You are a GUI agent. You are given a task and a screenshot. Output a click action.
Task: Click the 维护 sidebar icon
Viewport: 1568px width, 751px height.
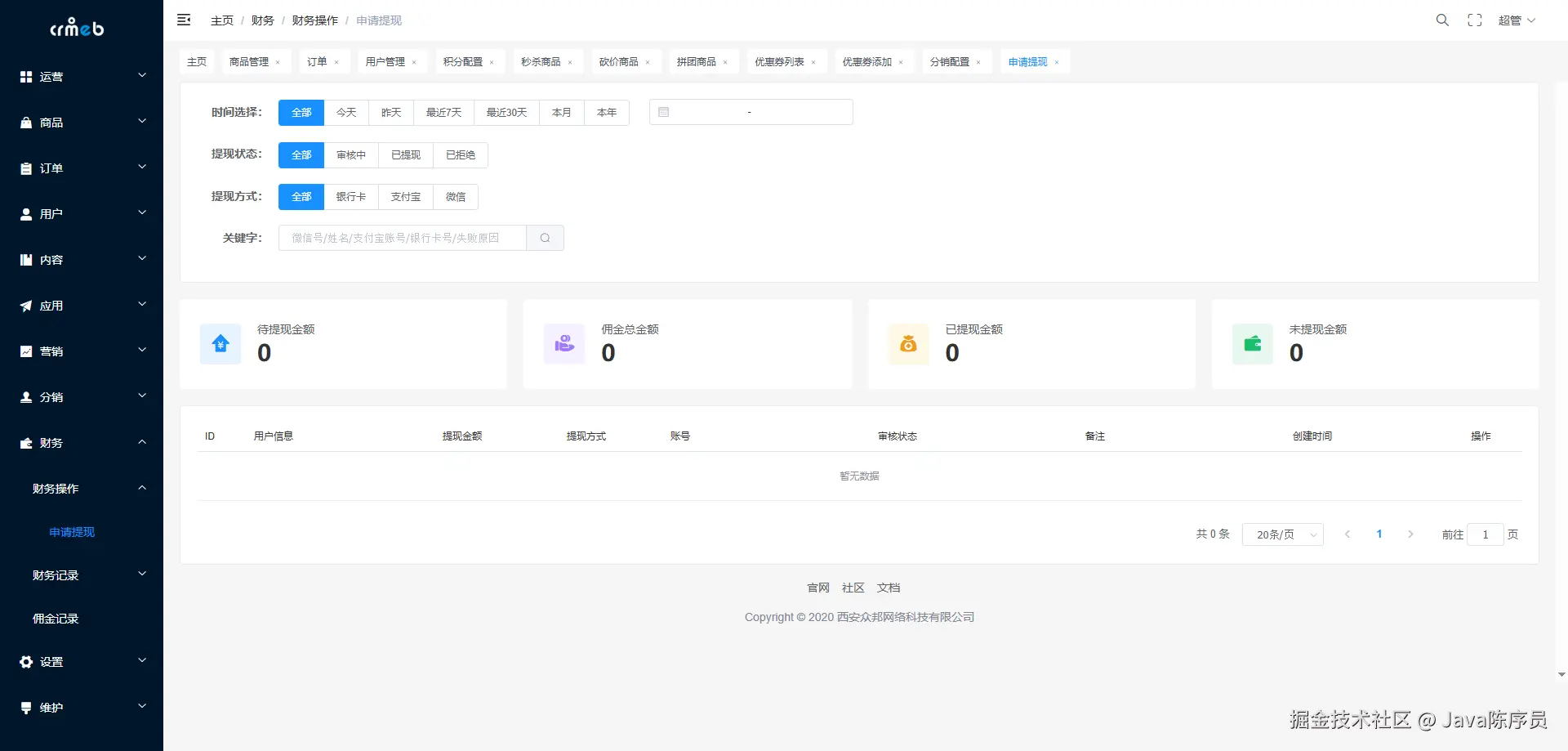coord(26,708)
